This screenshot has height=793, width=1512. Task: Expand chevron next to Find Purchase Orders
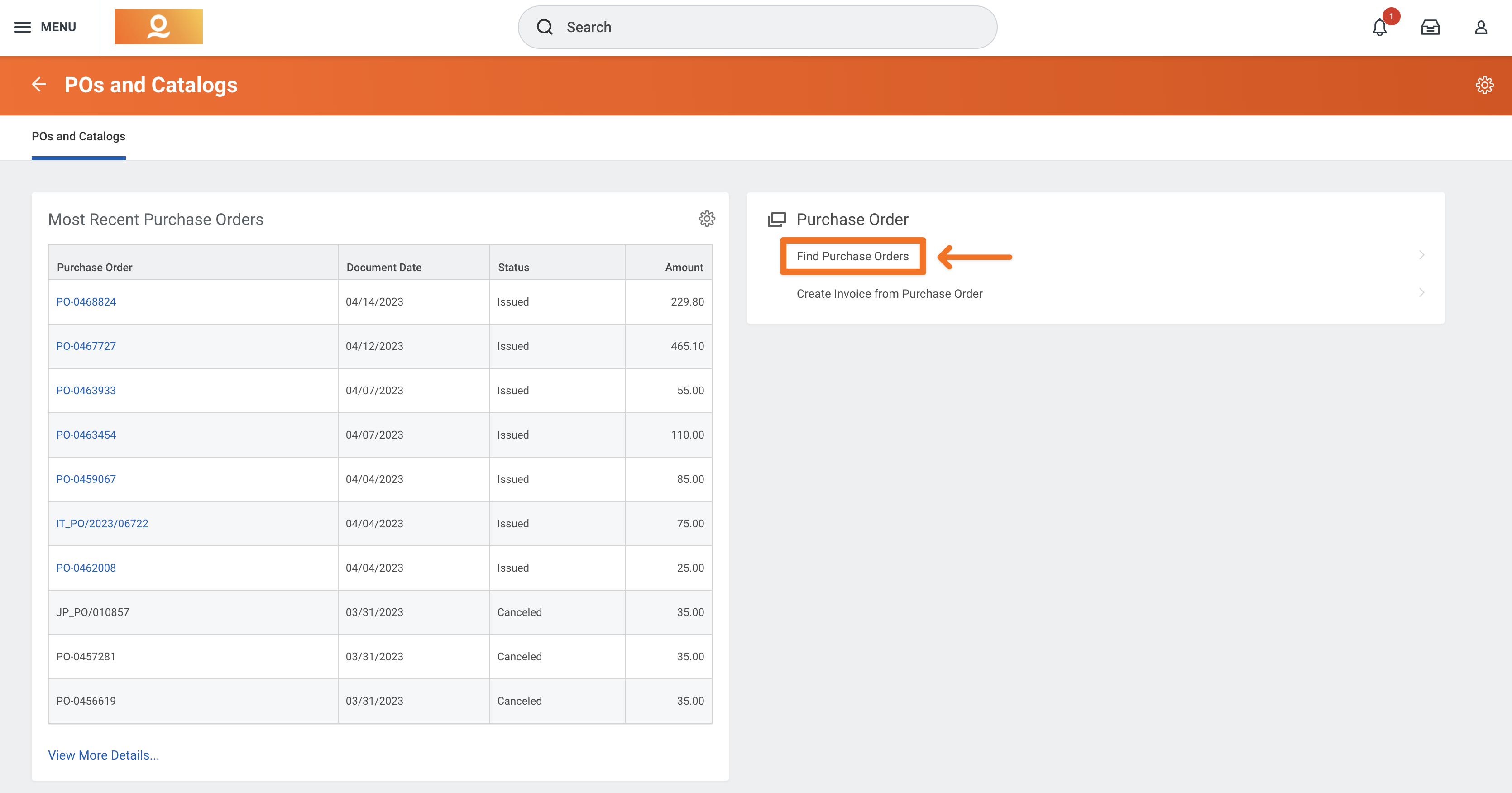[1421, 255]
